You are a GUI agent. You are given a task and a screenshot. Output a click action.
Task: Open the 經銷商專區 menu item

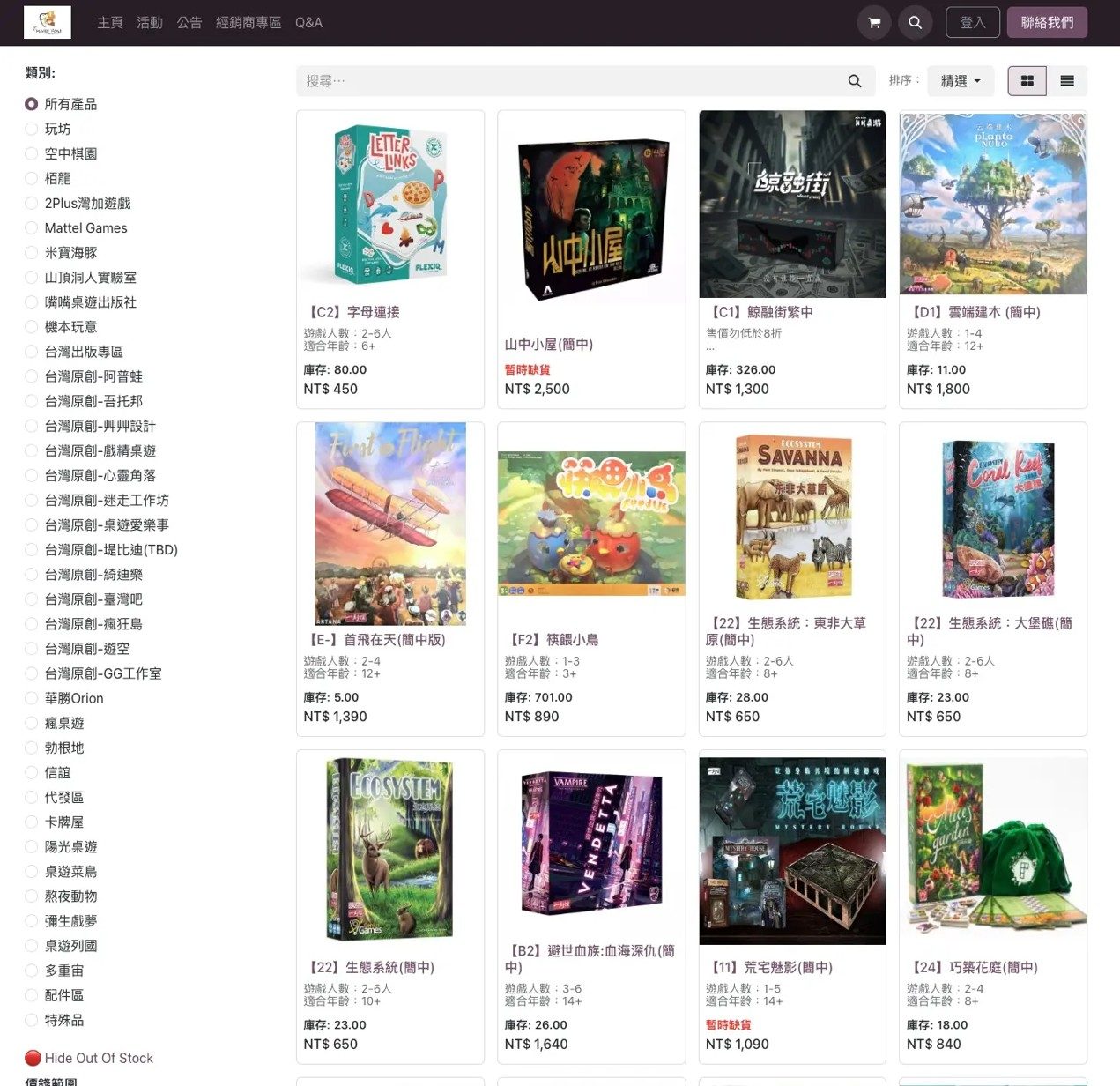pos(248,23)
